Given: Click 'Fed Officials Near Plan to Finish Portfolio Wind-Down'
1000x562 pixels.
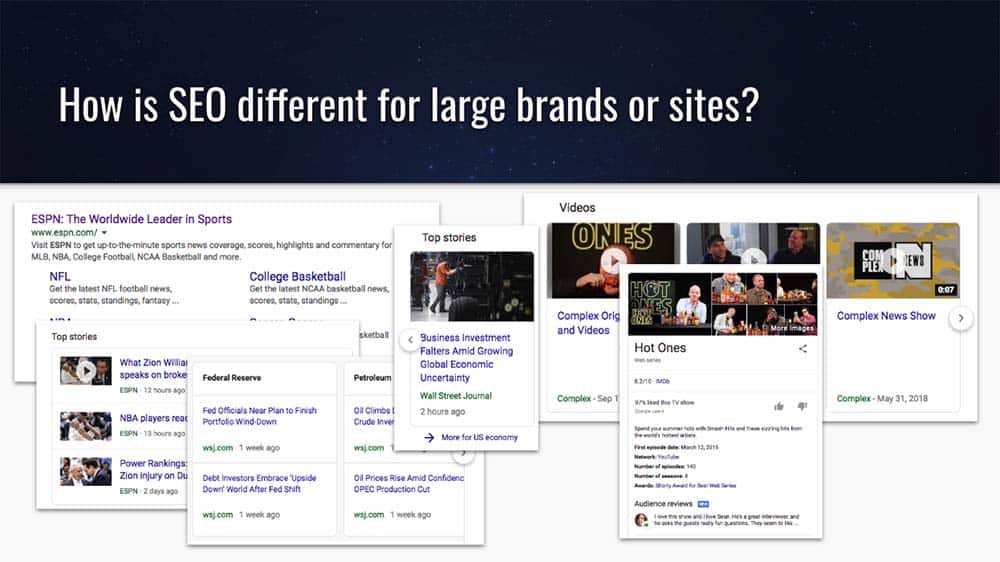Looking at the screenshot, I should click(260, 416).
